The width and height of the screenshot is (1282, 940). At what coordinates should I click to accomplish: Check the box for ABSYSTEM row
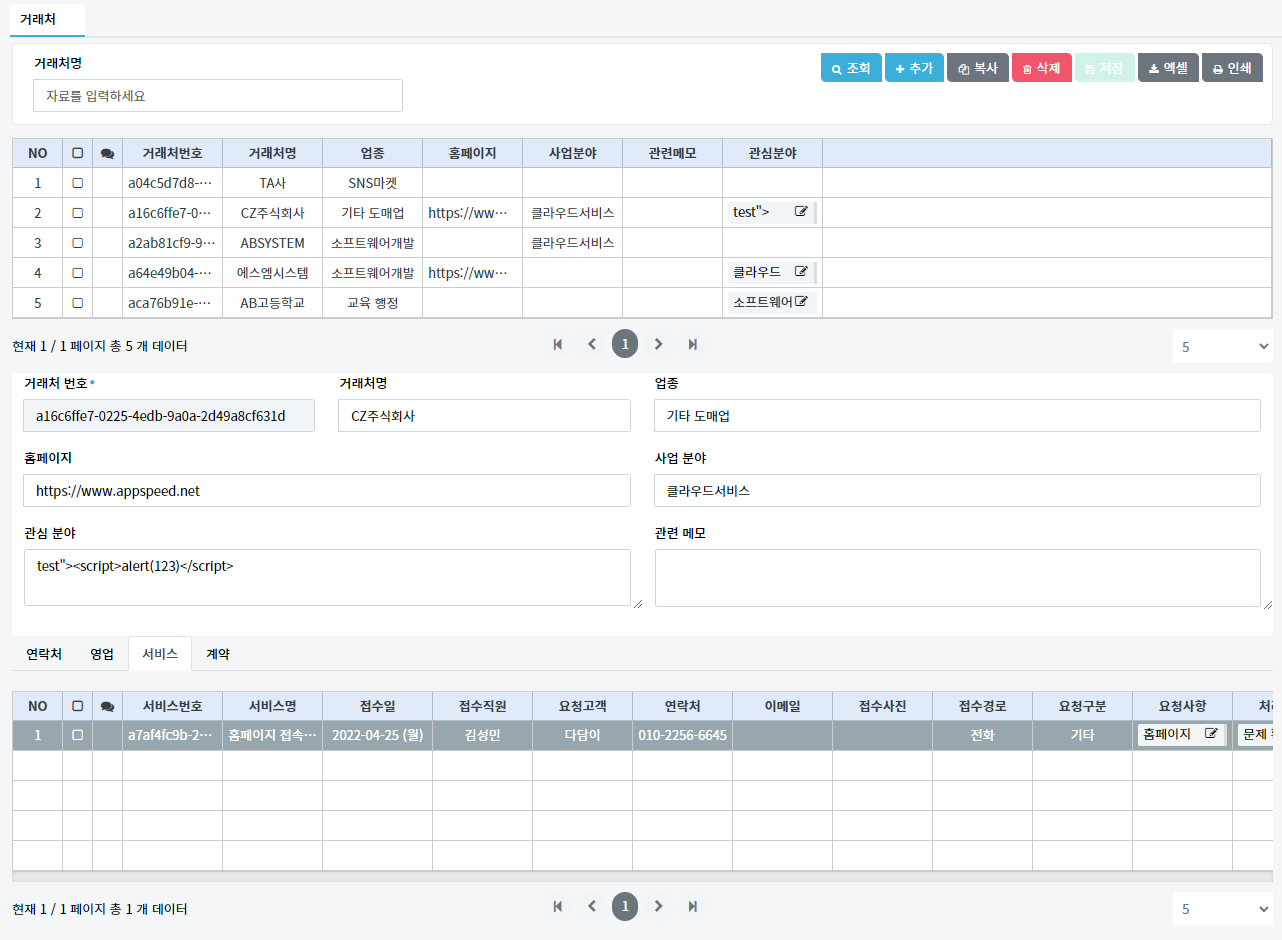tap(77, 243)
